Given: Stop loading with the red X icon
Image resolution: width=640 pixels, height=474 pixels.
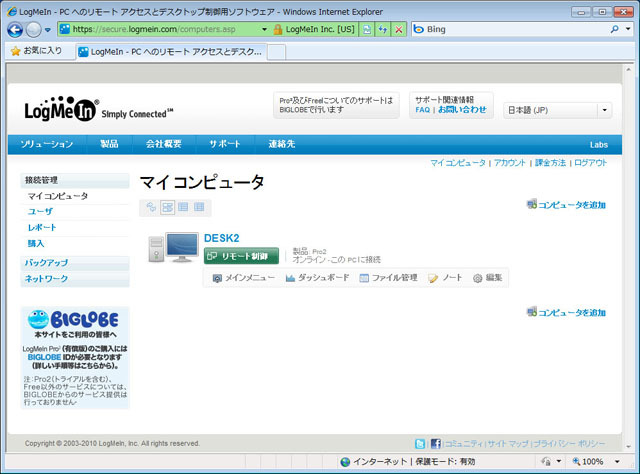Looking at the screenshot, I should coord(399,29).
